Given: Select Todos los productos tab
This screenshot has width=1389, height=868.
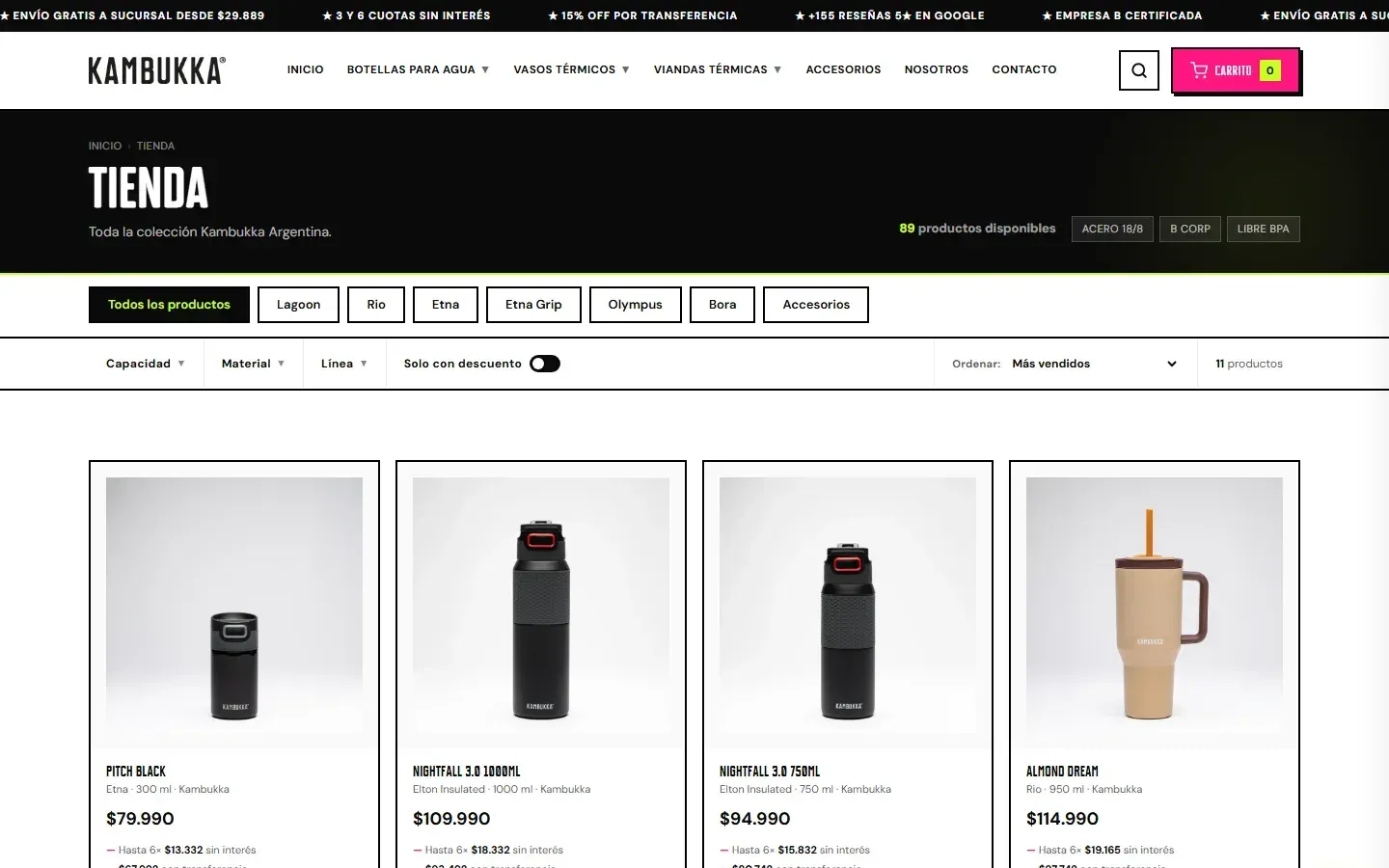Looking at the screenshot, I should click(169, 305).
